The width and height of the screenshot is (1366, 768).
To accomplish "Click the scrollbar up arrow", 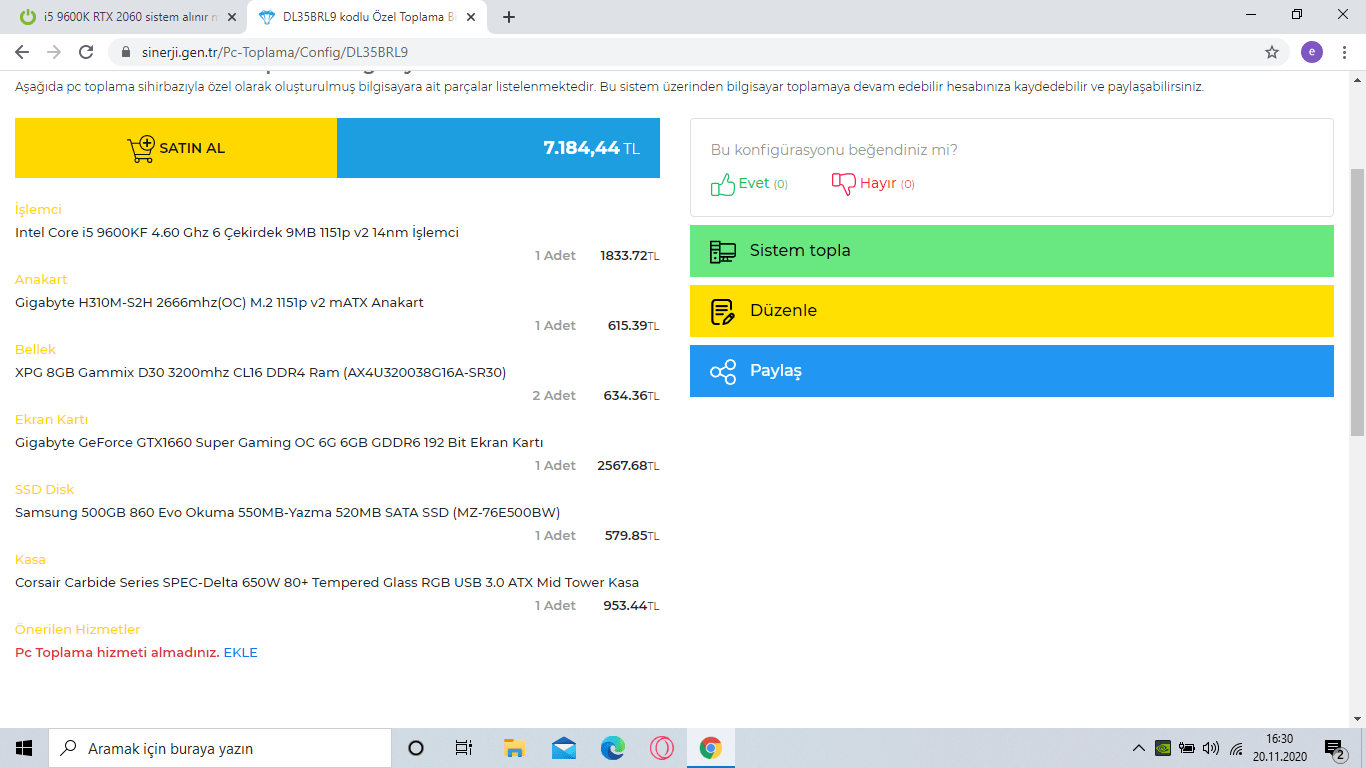I will pyautogui.click(x=1357, y=80).
